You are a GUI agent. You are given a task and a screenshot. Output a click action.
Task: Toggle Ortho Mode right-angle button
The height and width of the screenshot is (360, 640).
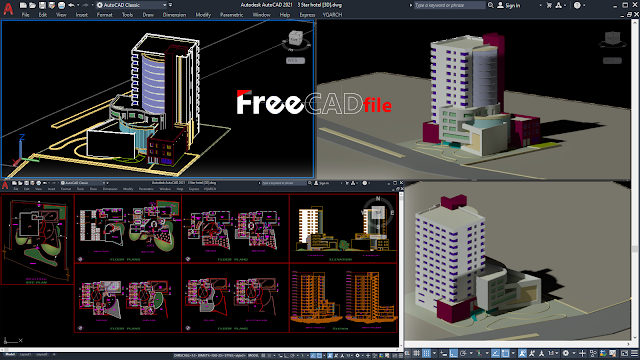453,353
